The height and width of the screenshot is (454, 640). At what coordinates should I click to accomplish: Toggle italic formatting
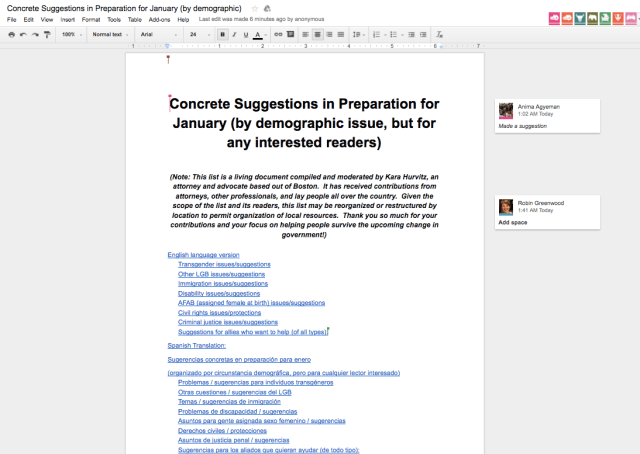tap(233, 34)
